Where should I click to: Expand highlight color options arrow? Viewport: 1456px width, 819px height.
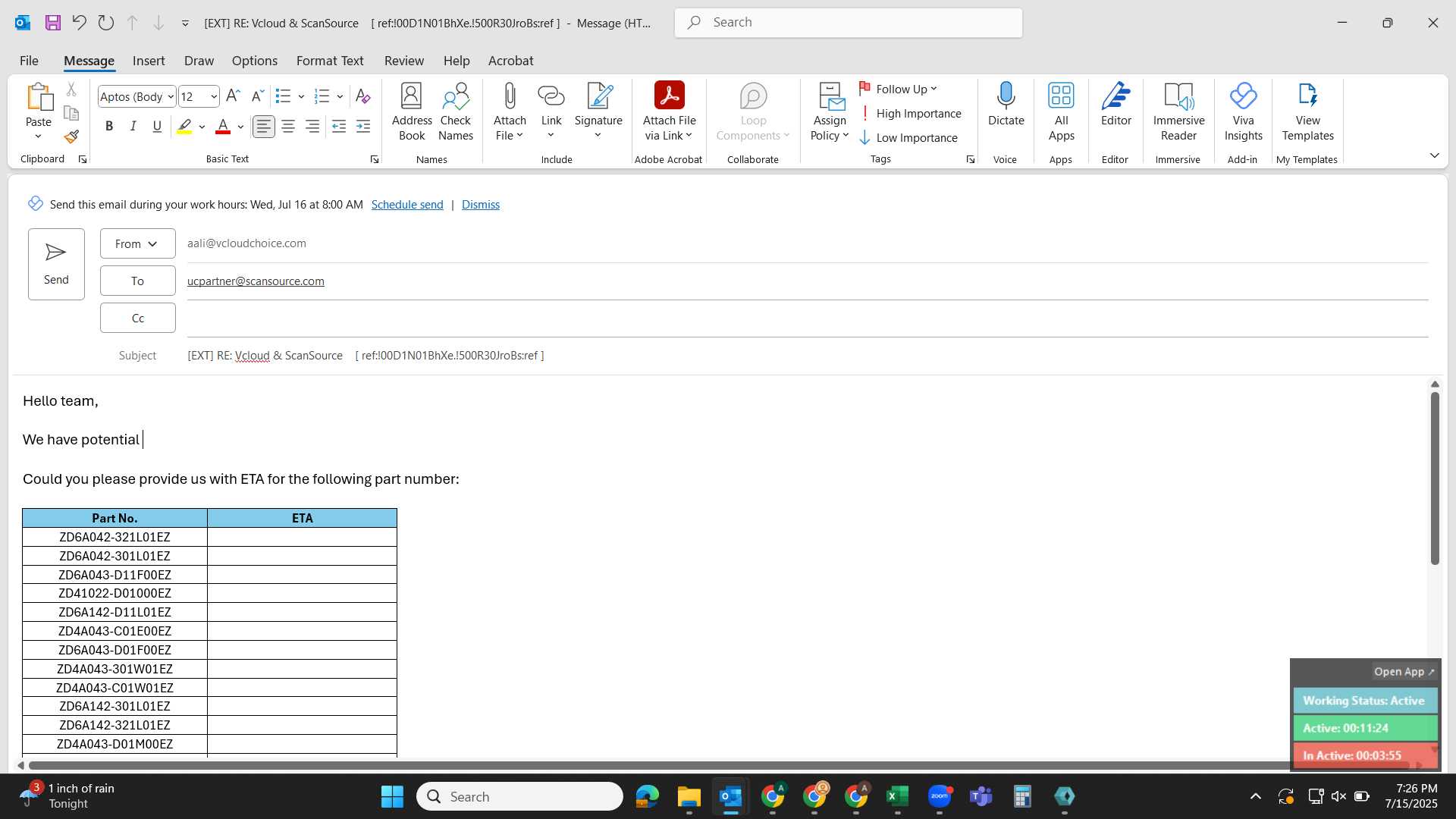click(202, 127)
